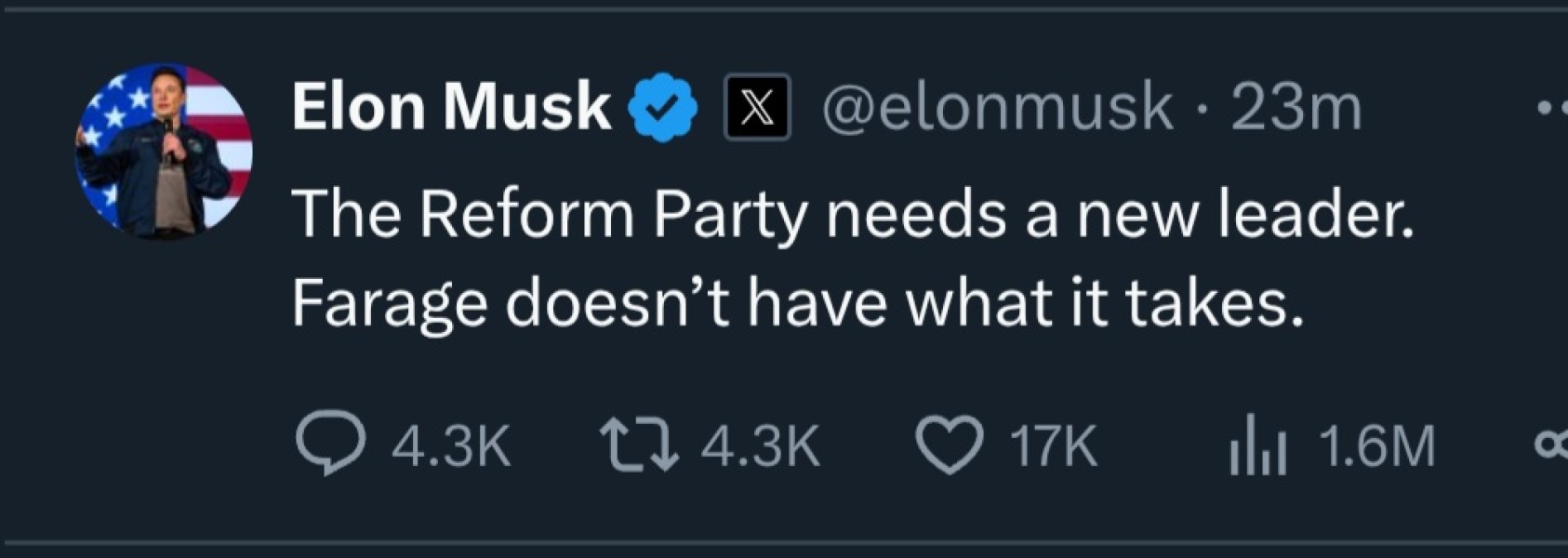This screenshot has width=1568, height=558.
Task: Click the word "Farage" in the post
Action: [x=390, y=303]
